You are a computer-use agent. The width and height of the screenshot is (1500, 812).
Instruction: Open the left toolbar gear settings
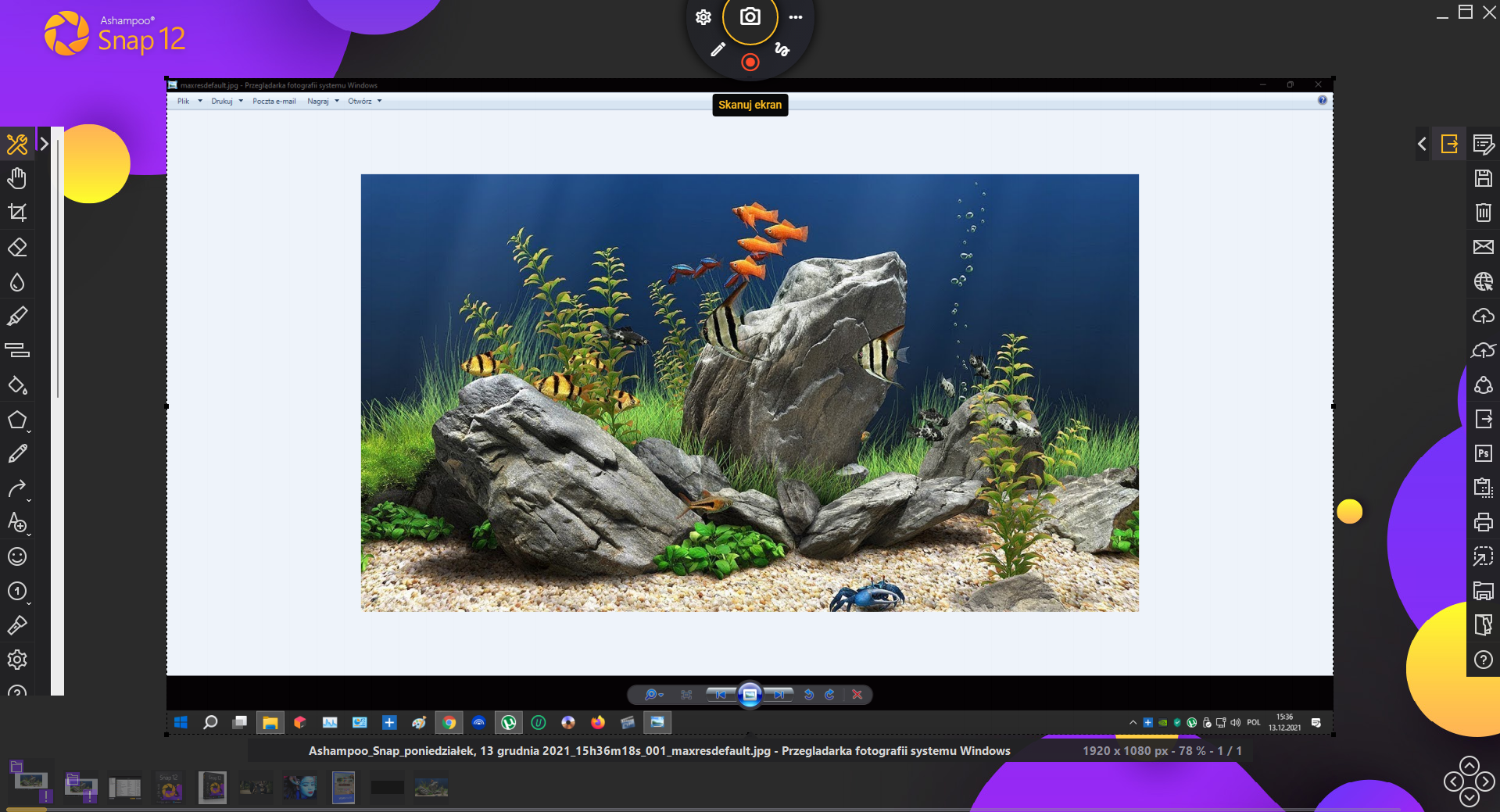click(17, 660)
